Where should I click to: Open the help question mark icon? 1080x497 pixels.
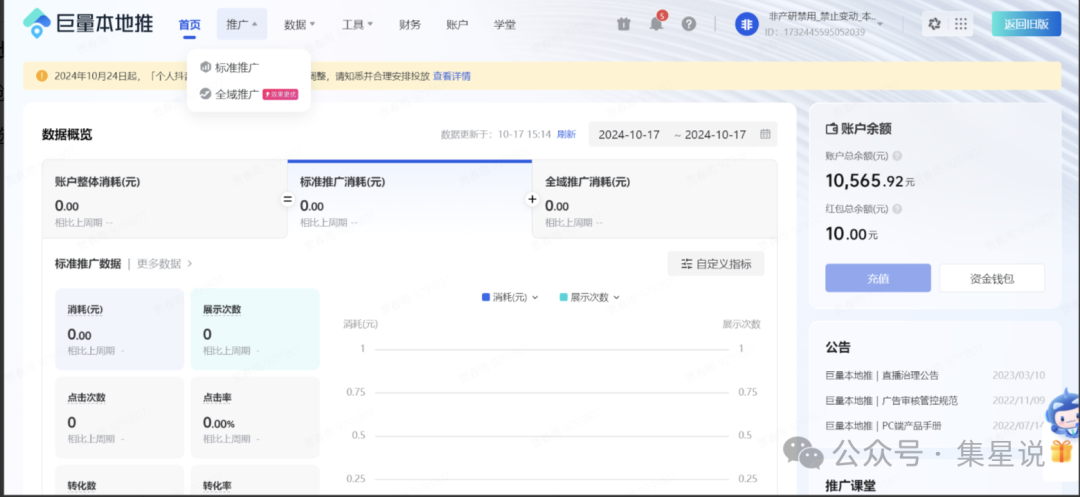tap(689, 24)
